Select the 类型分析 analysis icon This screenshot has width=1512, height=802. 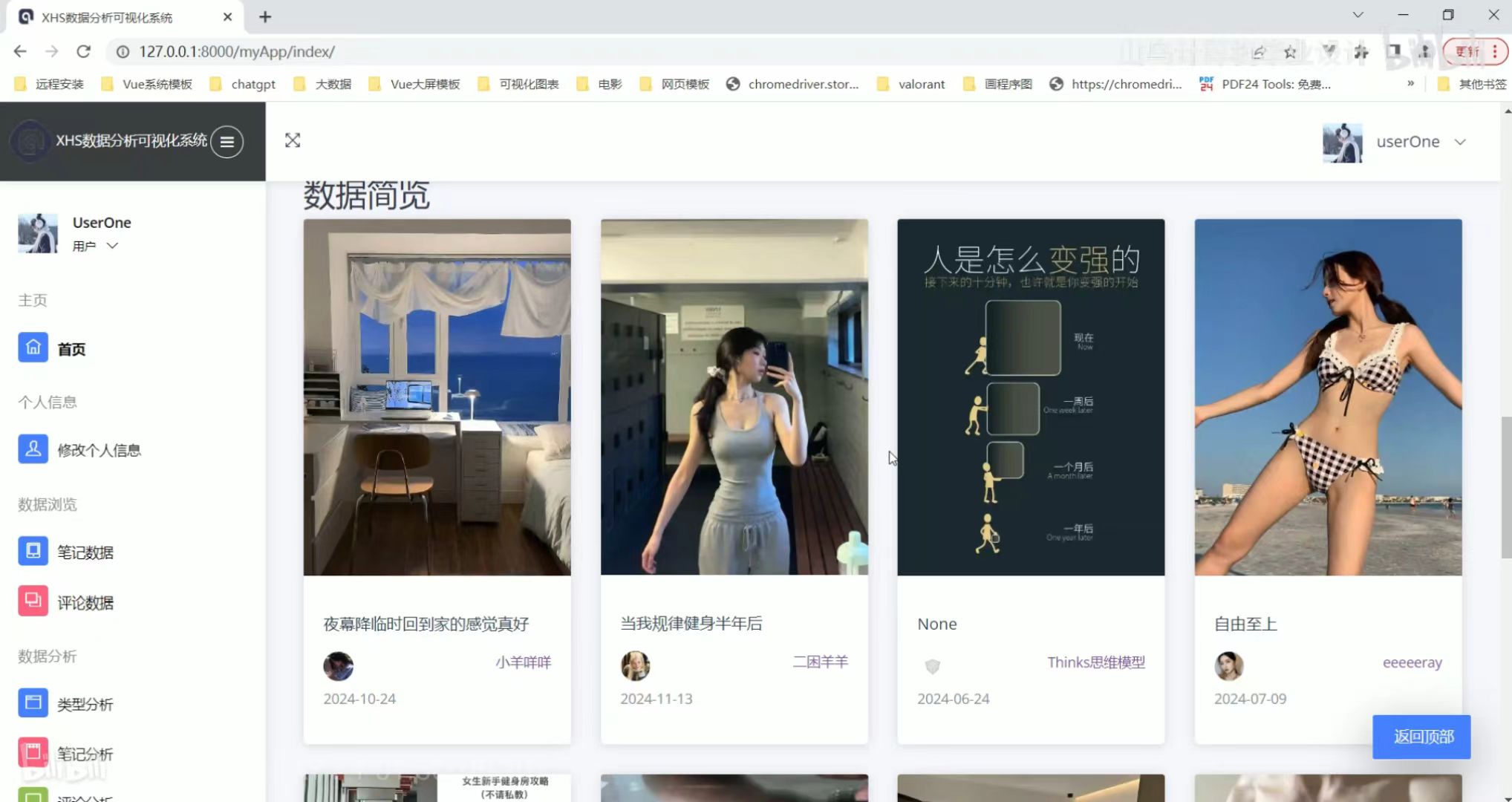click(33, 702)
